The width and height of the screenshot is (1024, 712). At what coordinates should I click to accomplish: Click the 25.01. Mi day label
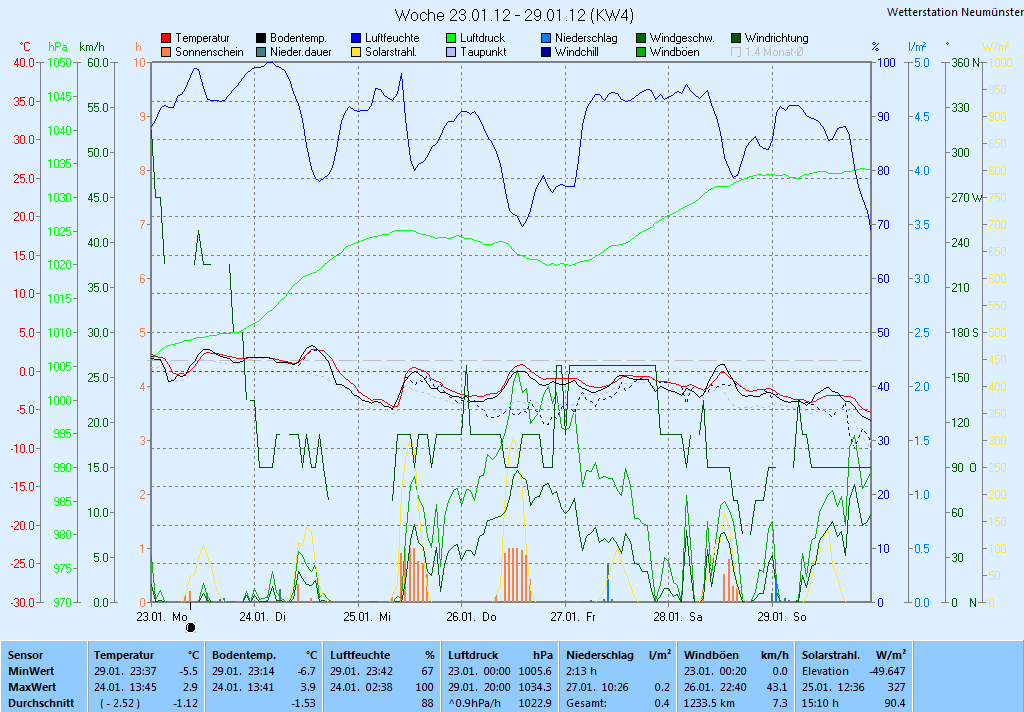(367, 617)
